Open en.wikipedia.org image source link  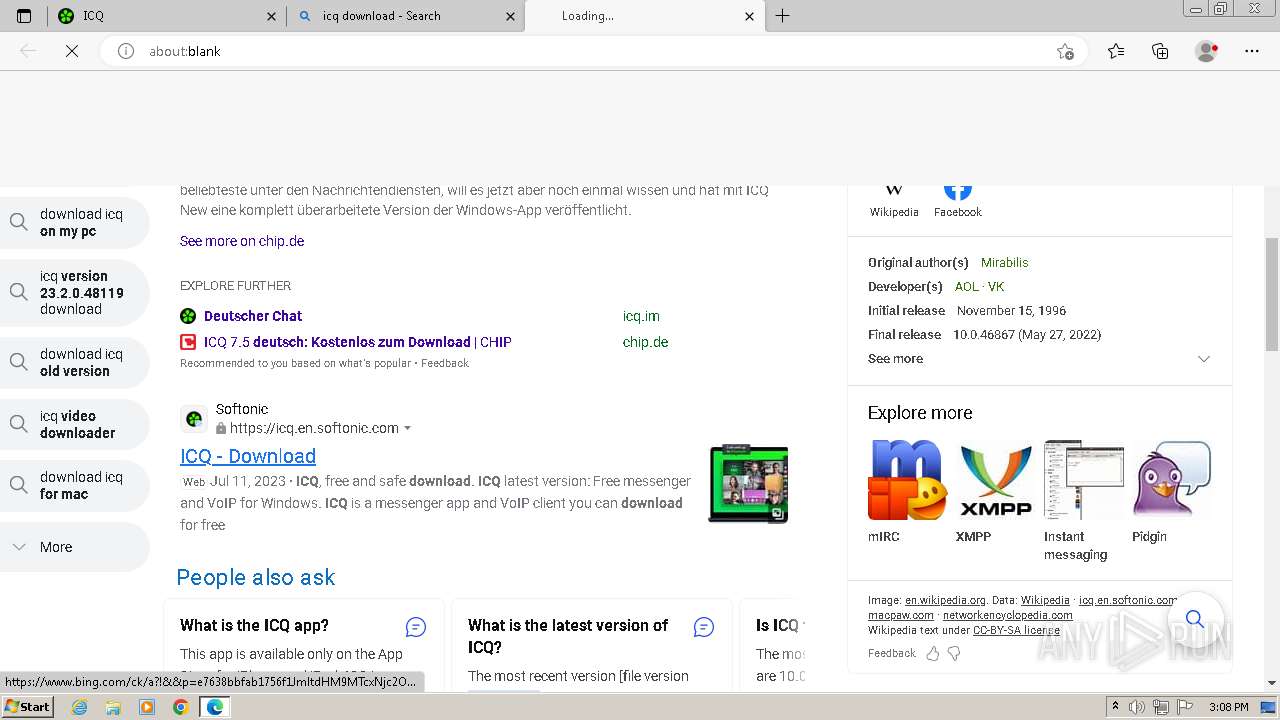945,601
